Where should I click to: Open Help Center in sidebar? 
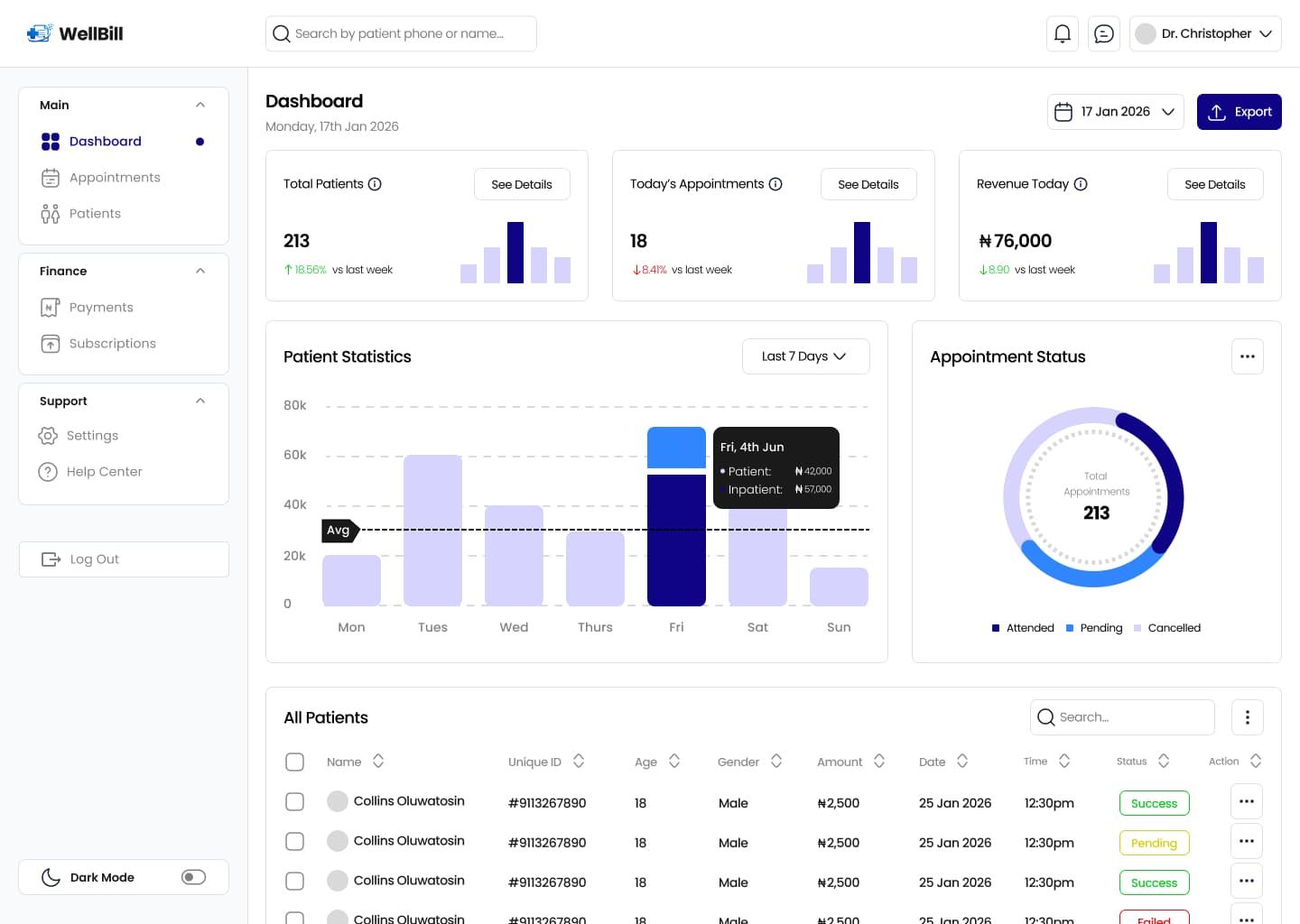[x=90, y=472]
